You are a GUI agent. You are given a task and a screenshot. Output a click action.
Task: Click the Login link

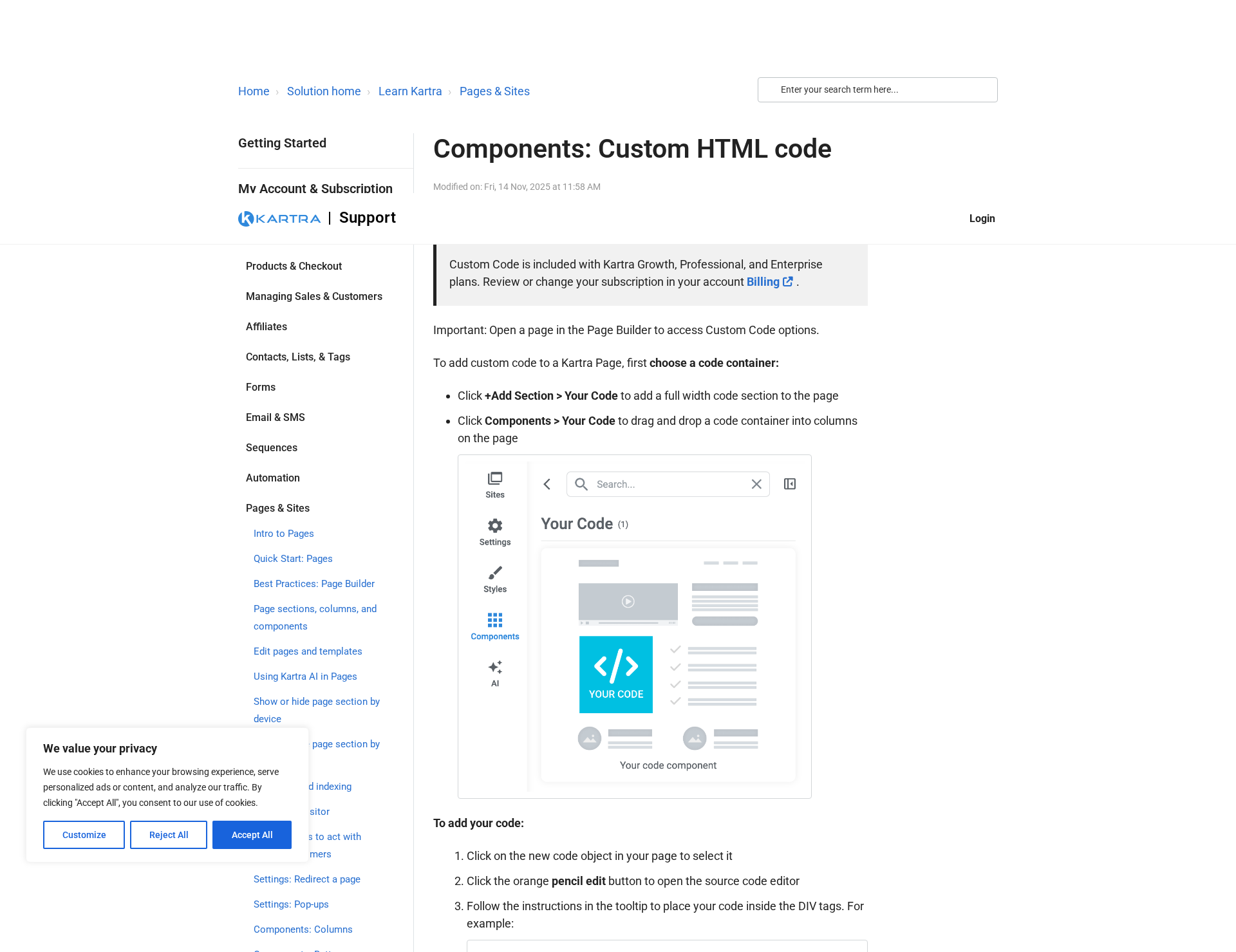[x=982, y=219]
